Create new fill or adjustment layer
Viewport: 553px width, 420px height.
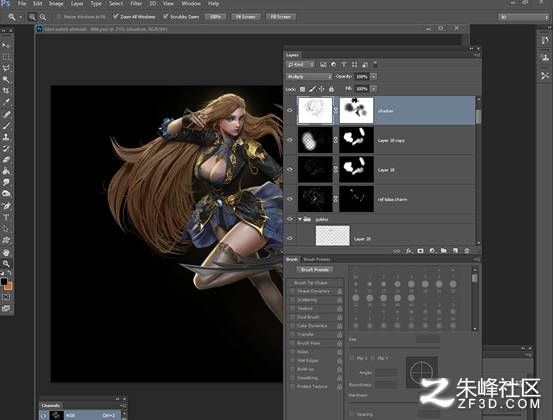(432, 251)
